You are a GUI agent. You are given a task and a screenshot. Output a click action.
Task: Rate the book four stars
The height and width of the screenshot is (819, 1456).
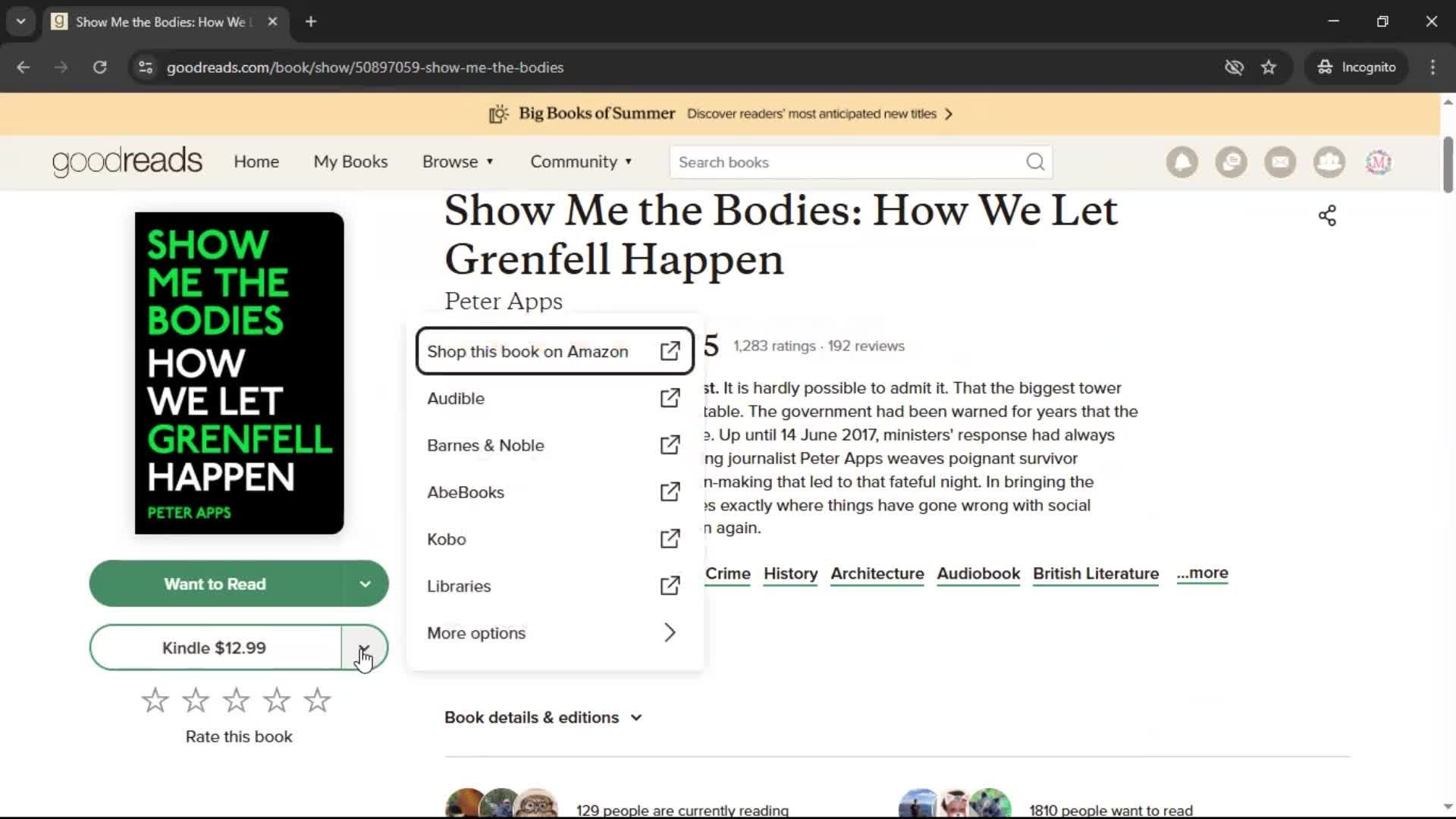[x=277, y=700]
